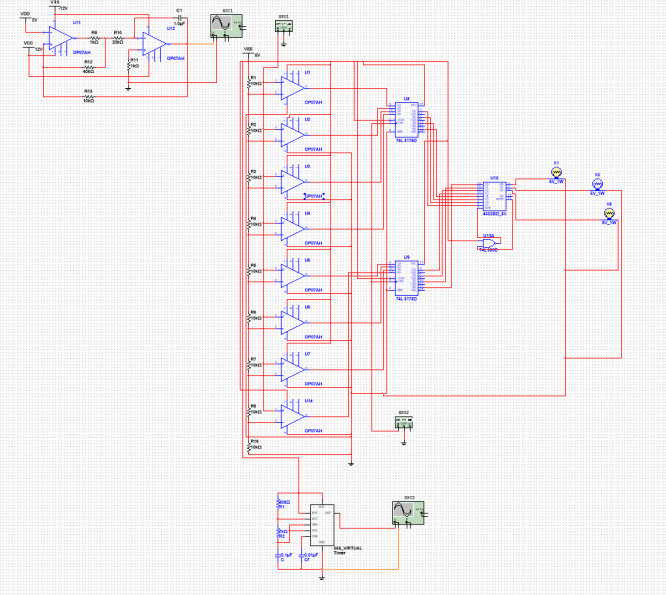Select op-amp comparator U2
The image size is (666, 595).
(x=292, y=135)
